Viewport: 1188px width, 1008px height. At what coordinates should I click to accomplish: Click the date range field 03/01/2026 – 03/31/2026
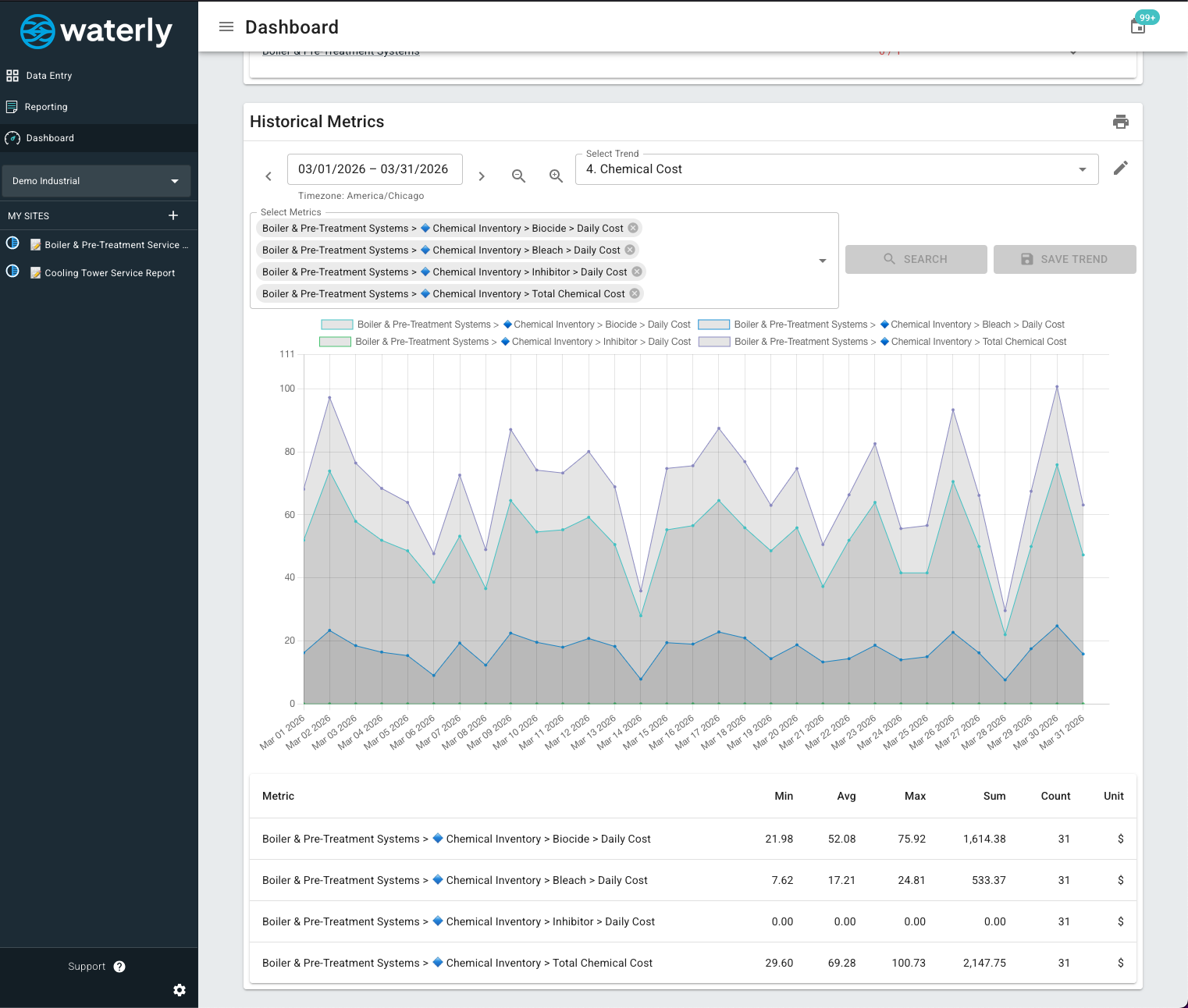point(375,169)
